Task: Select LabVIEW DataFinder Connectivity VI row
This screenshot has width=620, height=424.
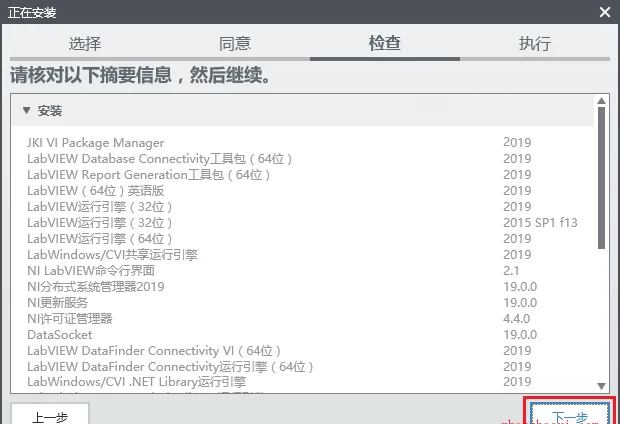Action: pyautogui.click(x=302, y=350)
